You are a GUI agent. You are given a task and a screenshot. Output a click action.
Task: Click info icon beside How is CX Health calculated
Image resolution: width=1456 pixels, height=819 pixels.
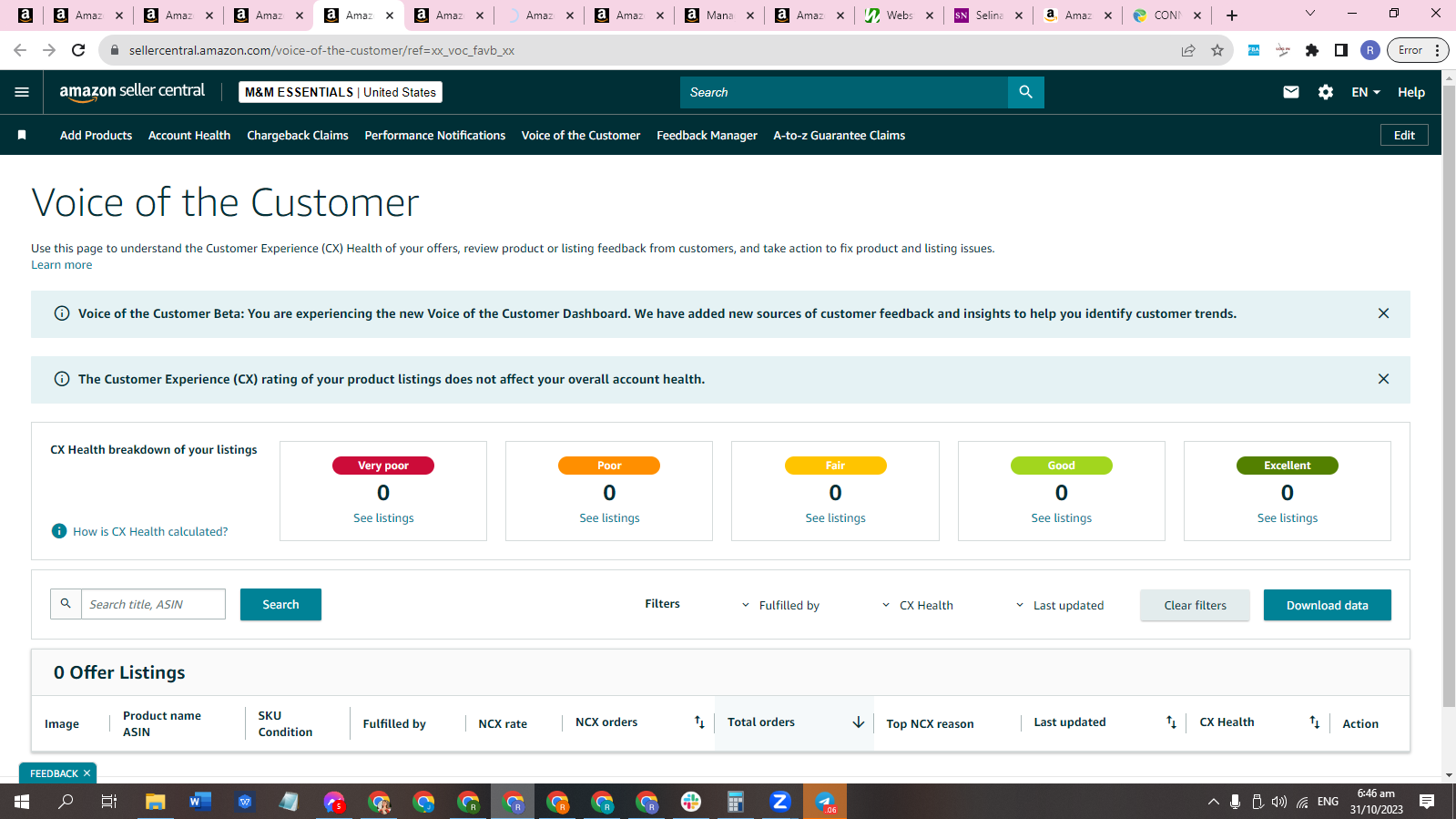pyautogui.click(x=59, y=531)
